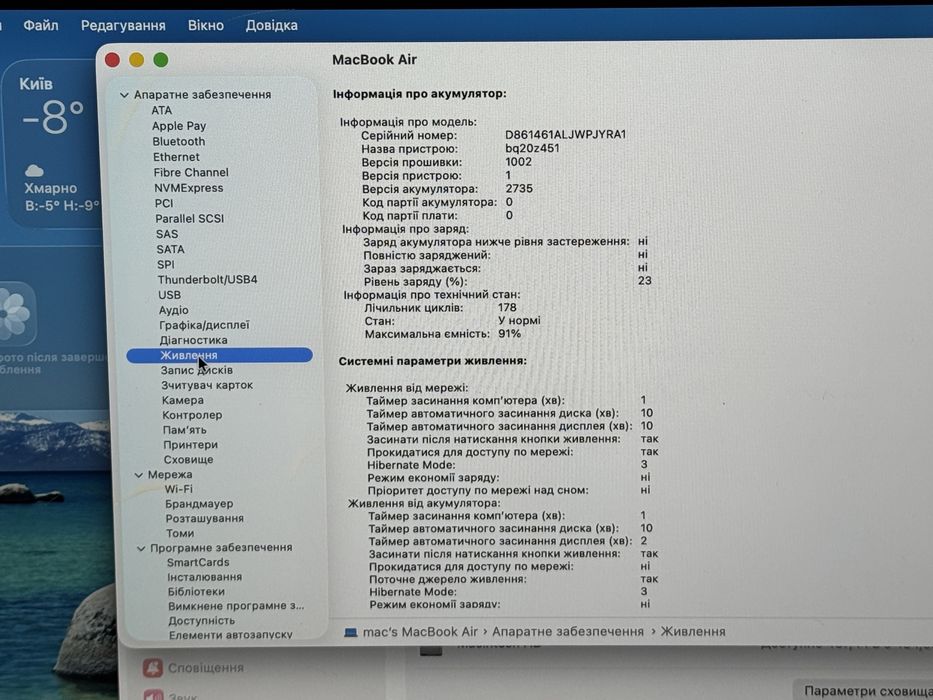Screen dimensions: 933x700
Task: Select PCI in the sidebar
Action: tap(164, 204)
